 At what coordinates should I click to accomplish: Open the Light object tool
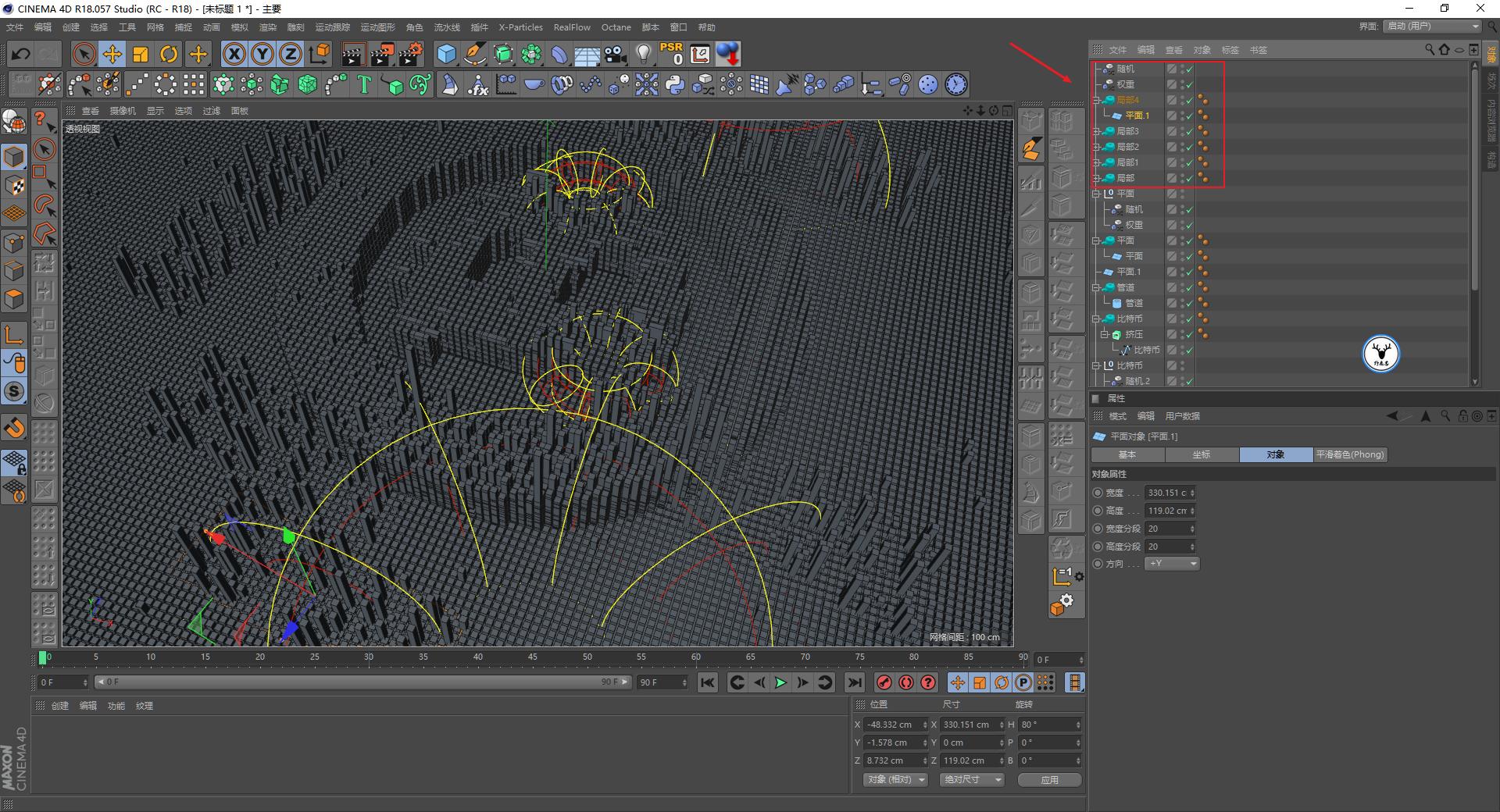click(643, 54)
